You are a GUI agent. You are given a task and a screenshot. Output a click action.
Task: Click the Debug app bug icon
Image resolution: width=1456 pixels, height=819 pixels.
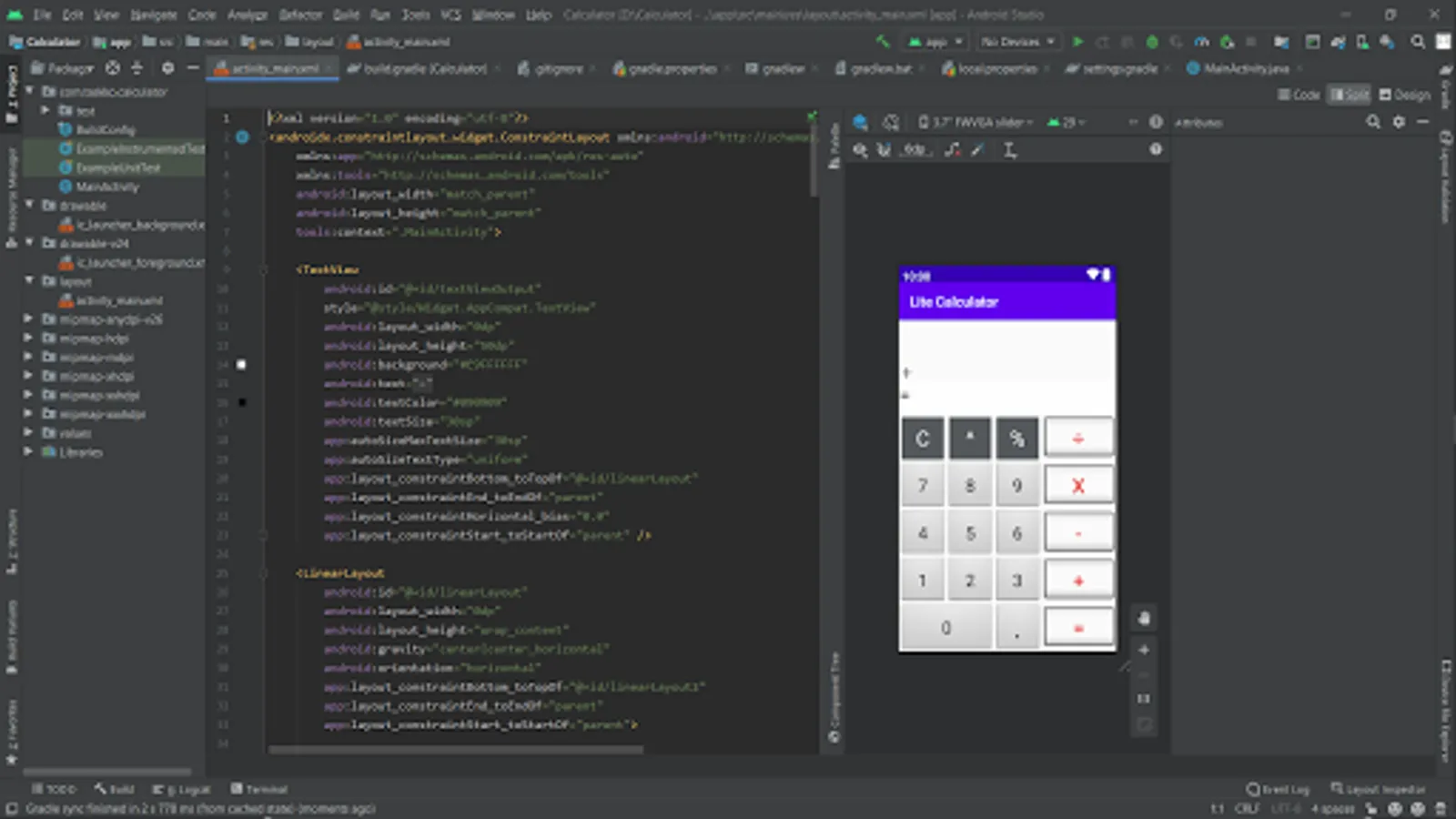1152,42
